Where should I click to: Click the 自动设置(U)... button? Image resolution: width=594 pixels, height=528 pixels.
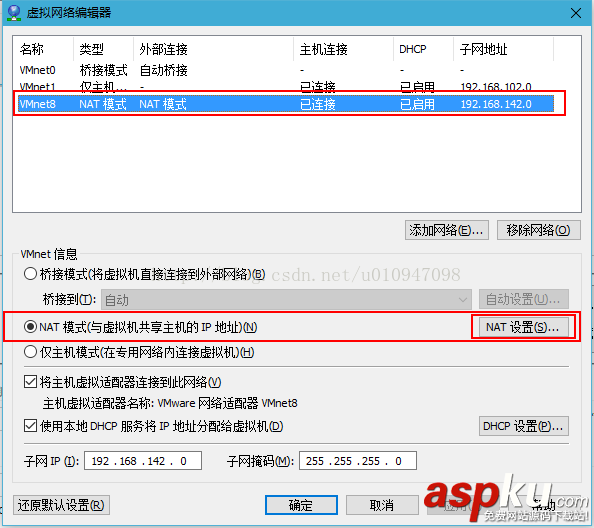point(524,300)
